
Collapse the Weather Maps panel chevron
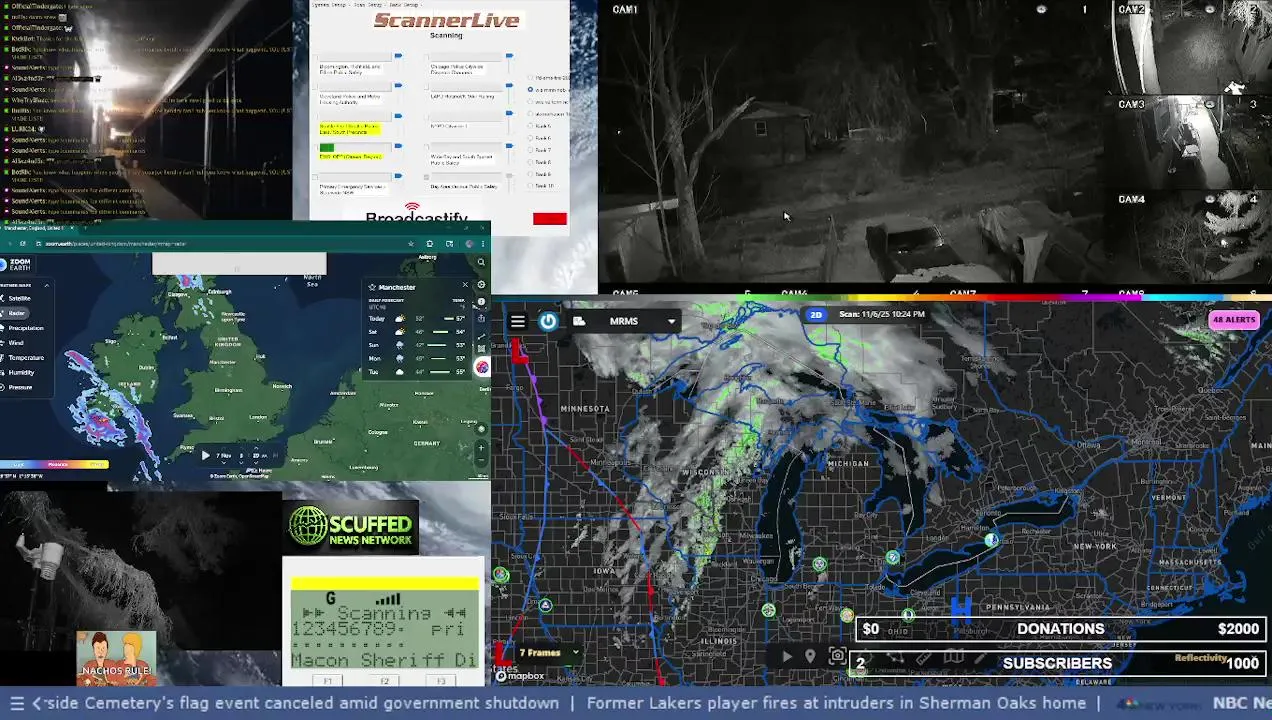click(x=47, y=285)
